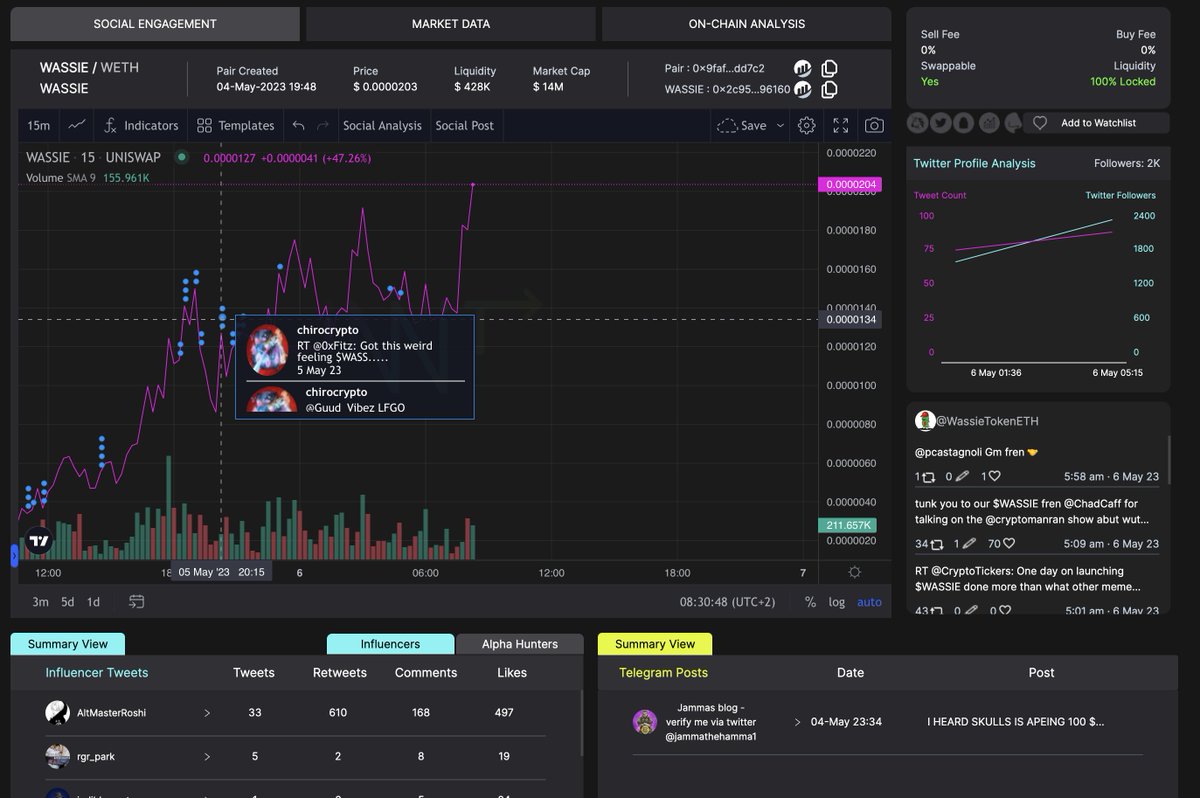The image size is (1200, 798).
Task: Copy the WASSIE token address
Action: click(829, 90)
